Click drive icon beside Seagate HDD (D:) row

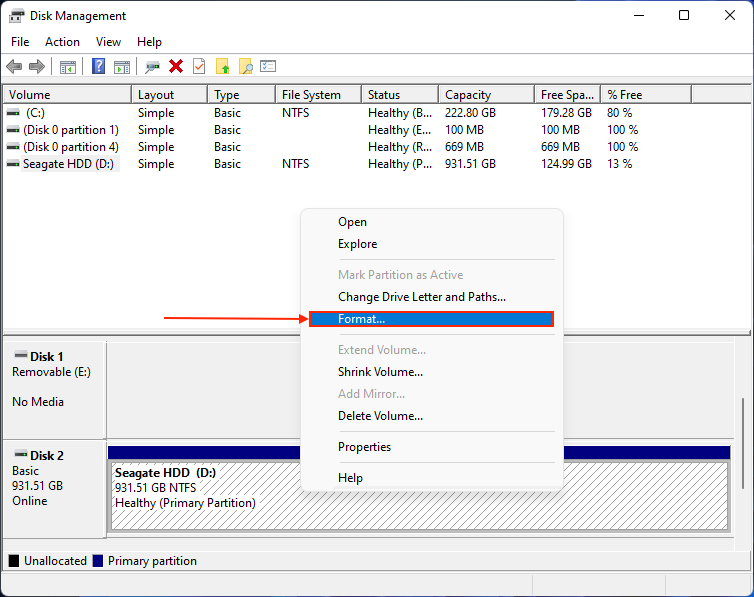[13, 164]
